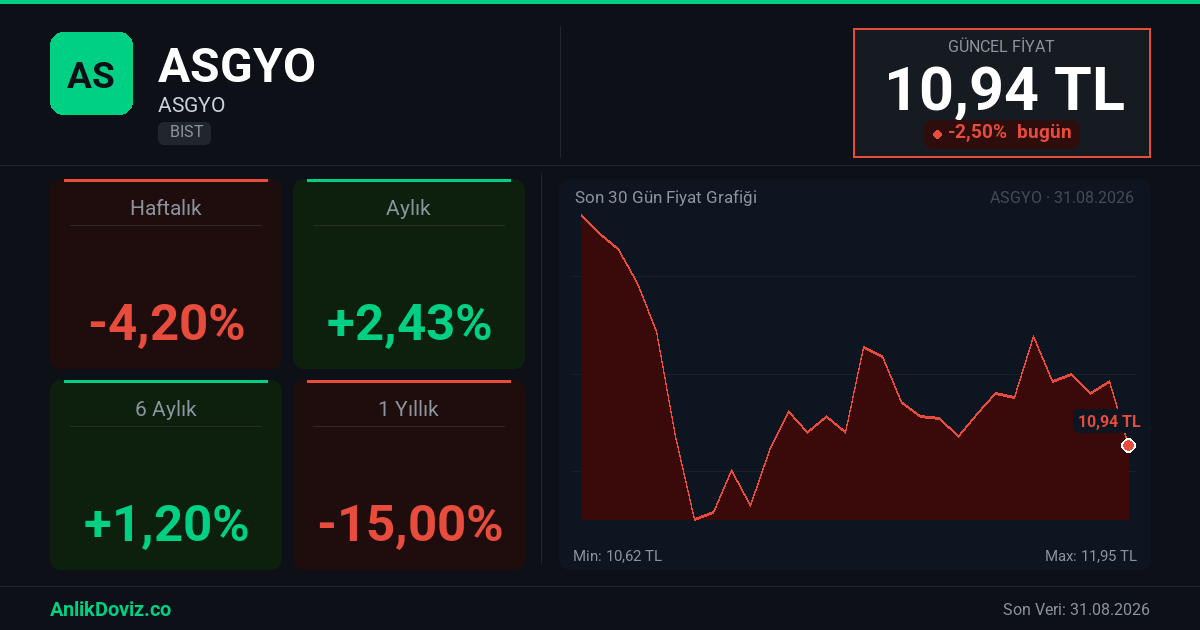The height and width of the screenshot is (630, 1200).
Task: Select the BIST exchange badge
Action: [x=184, y=132]
